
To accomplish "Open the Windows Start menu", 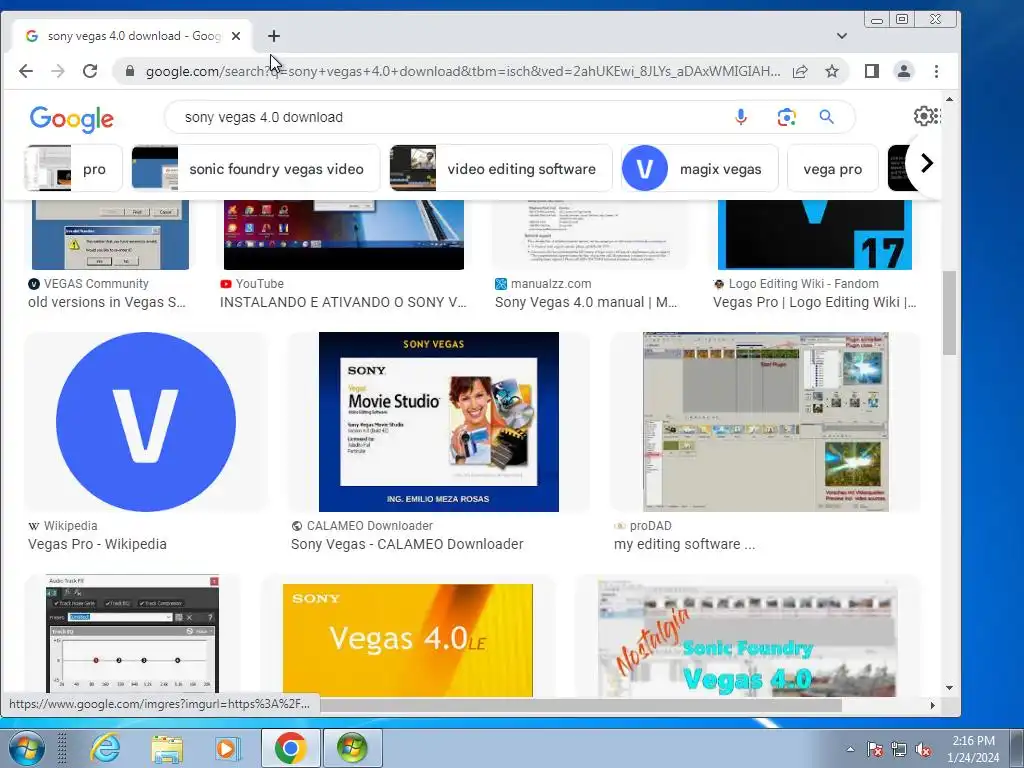I will [x=27, y=748].
